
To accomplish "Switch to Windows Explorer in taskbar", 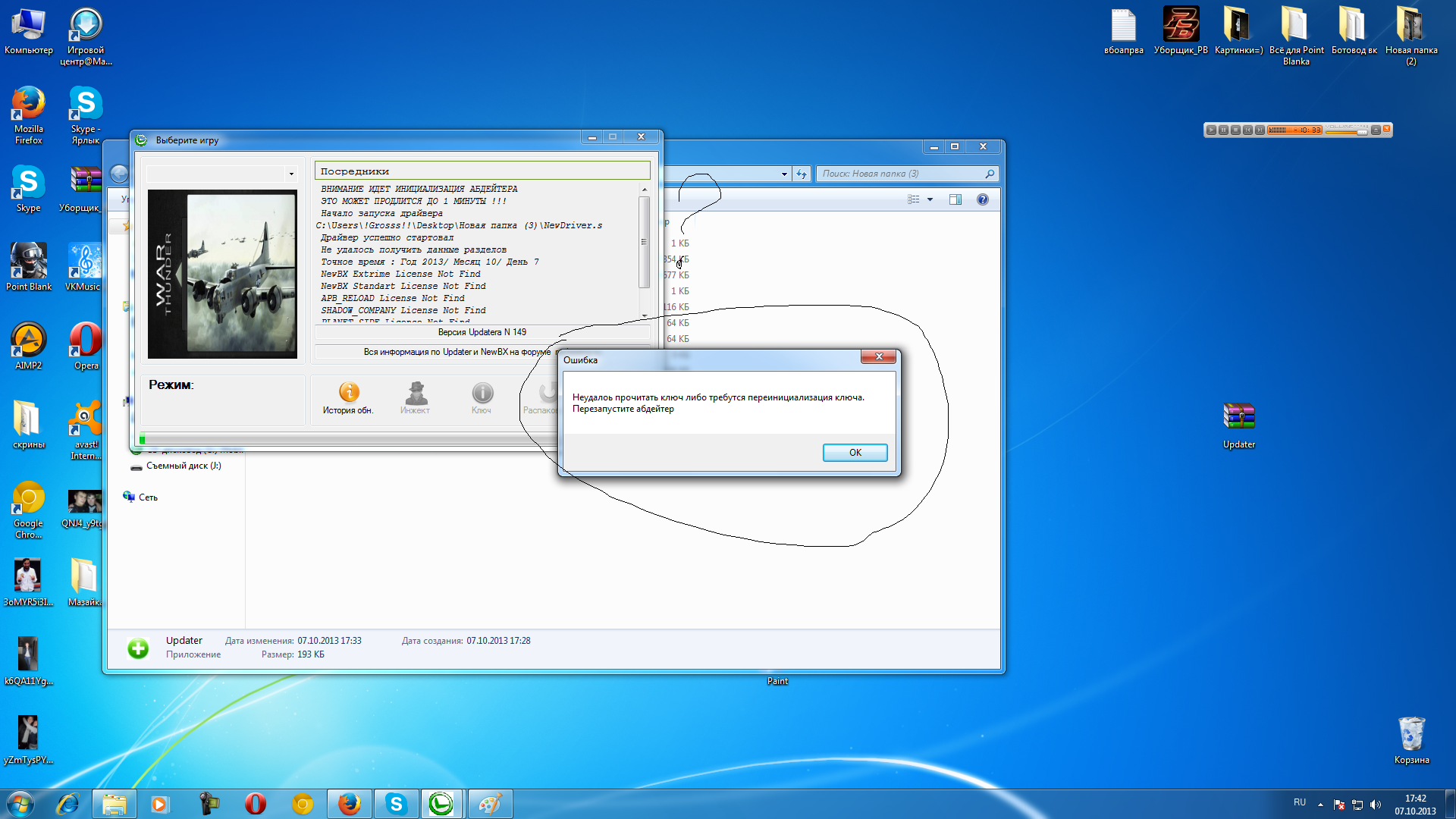I will coord(115,804).
